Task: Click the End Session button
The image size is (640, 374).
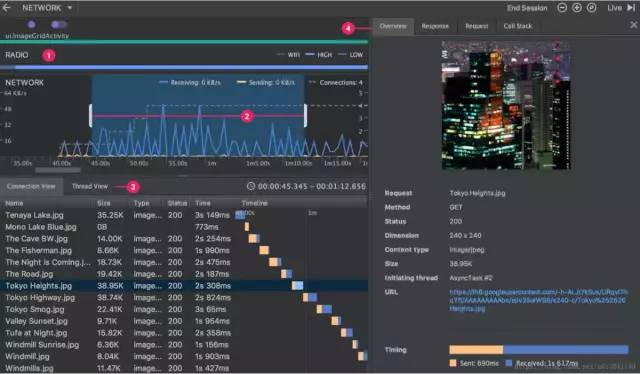Action: tap(527, 8)
